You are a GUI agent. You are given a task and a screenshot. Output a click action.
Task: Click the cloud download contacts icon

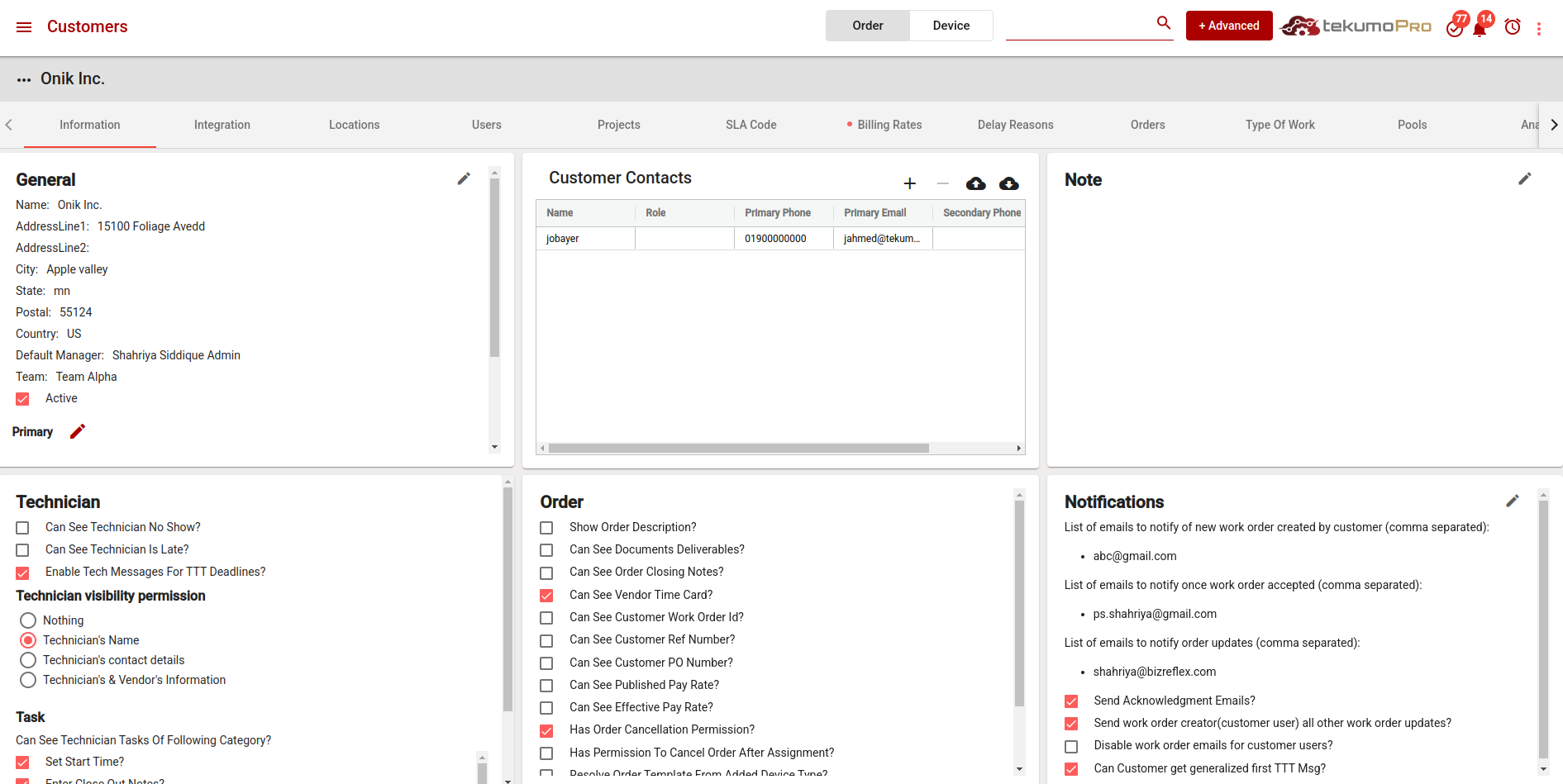pos(1008,183)
